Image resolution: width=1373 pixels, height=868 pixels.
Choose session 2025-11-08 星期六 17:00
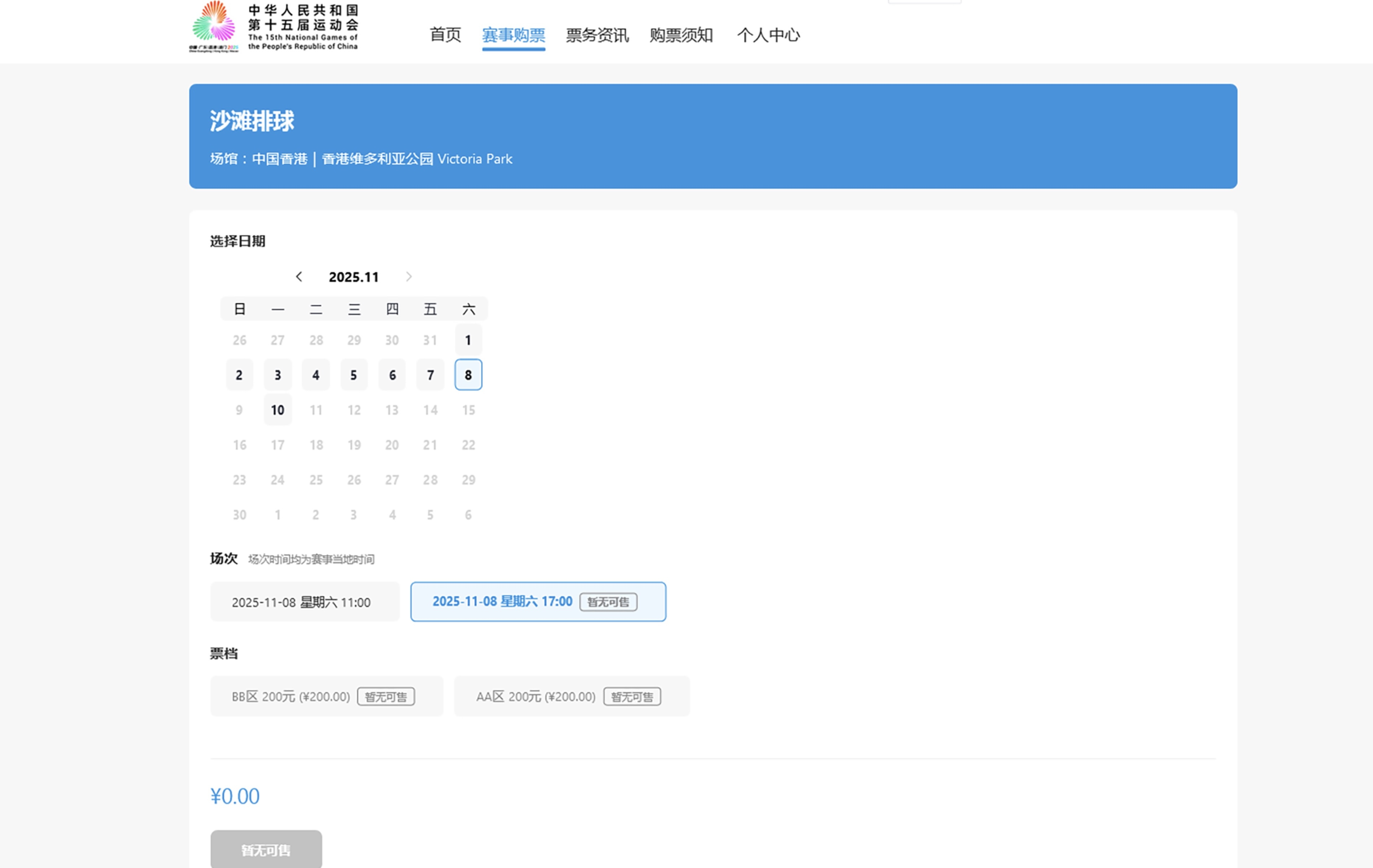click(538, 602)
